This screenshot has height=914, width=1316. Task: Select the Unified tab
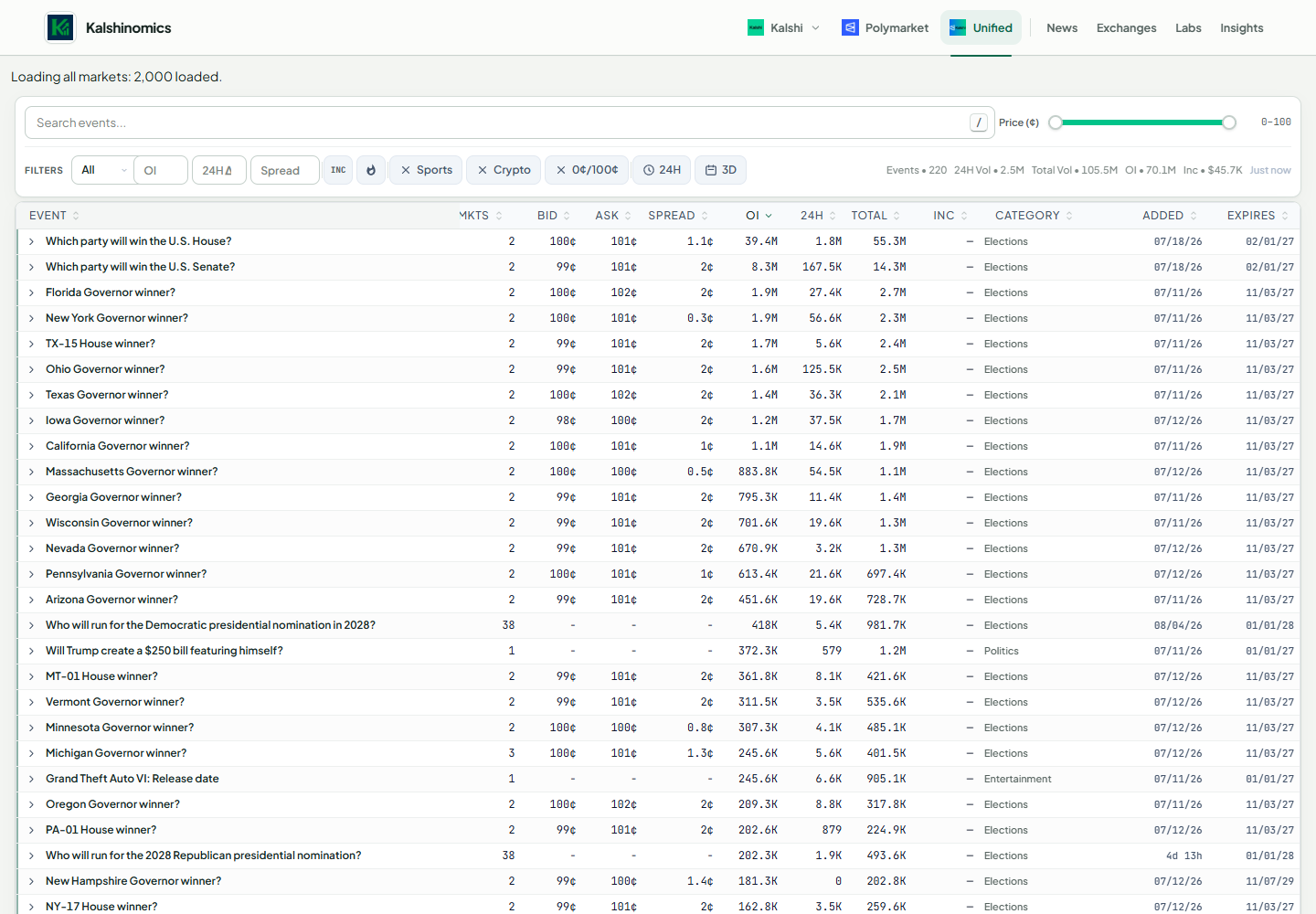coord(981,28)
